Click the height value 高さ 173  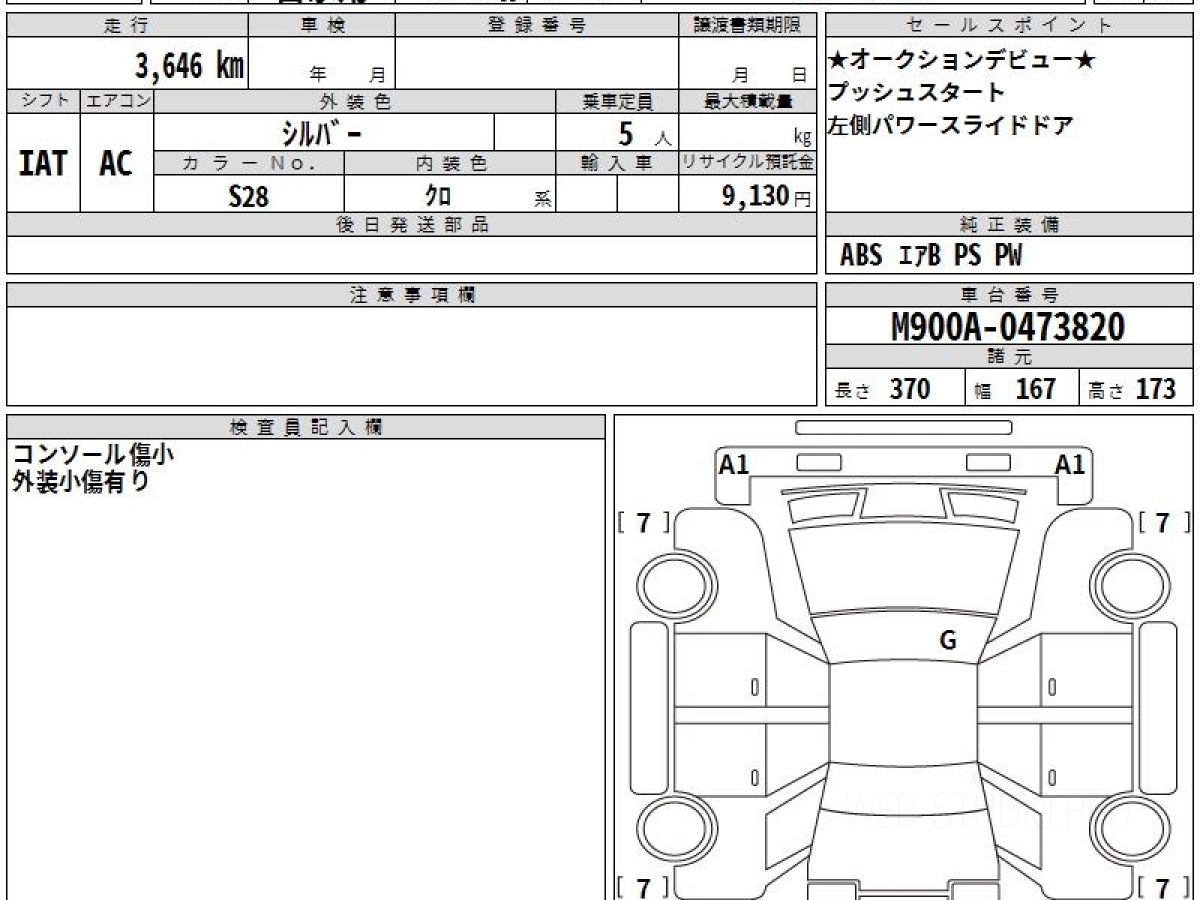(x=1132, y=389)
